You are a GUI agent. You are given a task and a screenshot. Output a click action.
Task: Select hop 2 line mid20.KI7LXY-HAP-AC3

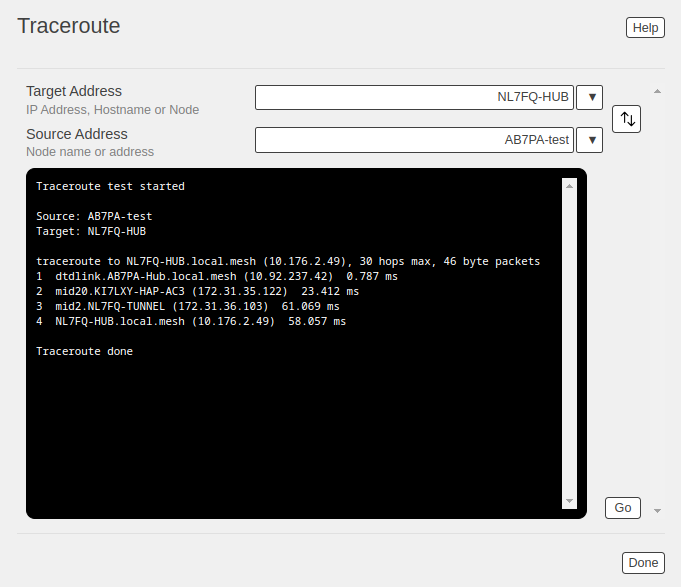tap(198, 291)
